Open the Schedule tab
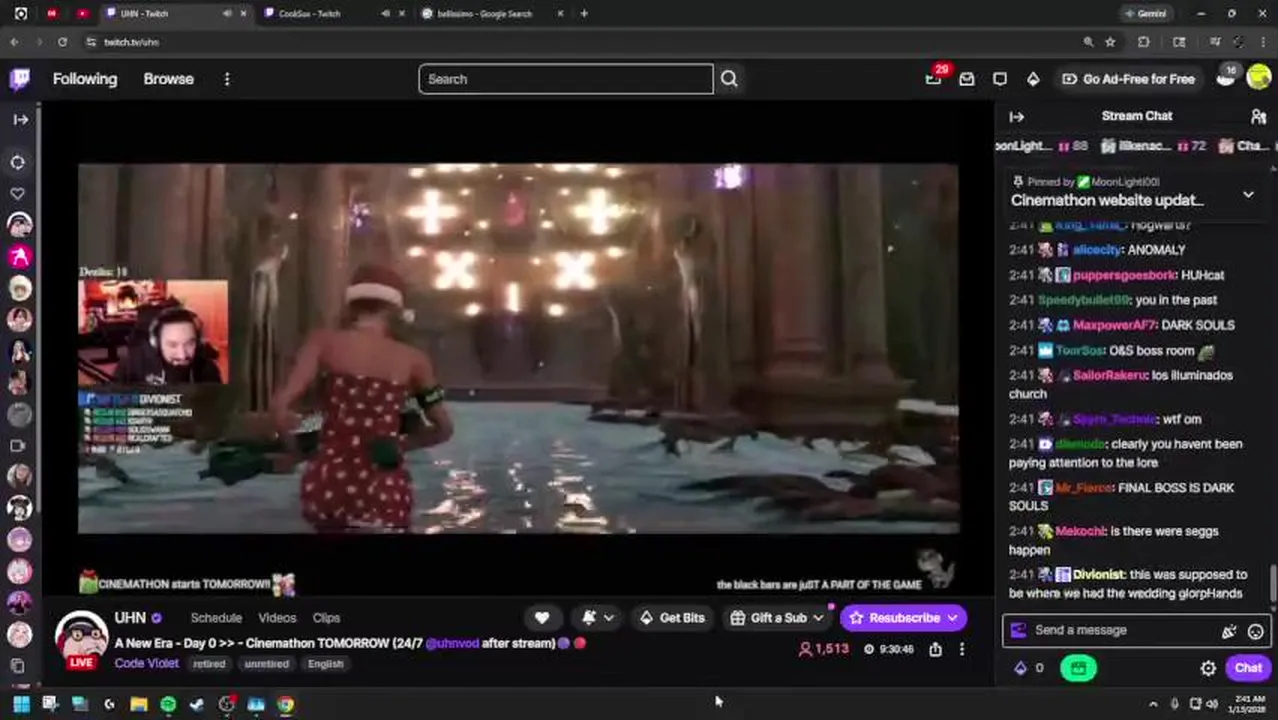Viewport: 1278px width, 720px height. (216, 618)
